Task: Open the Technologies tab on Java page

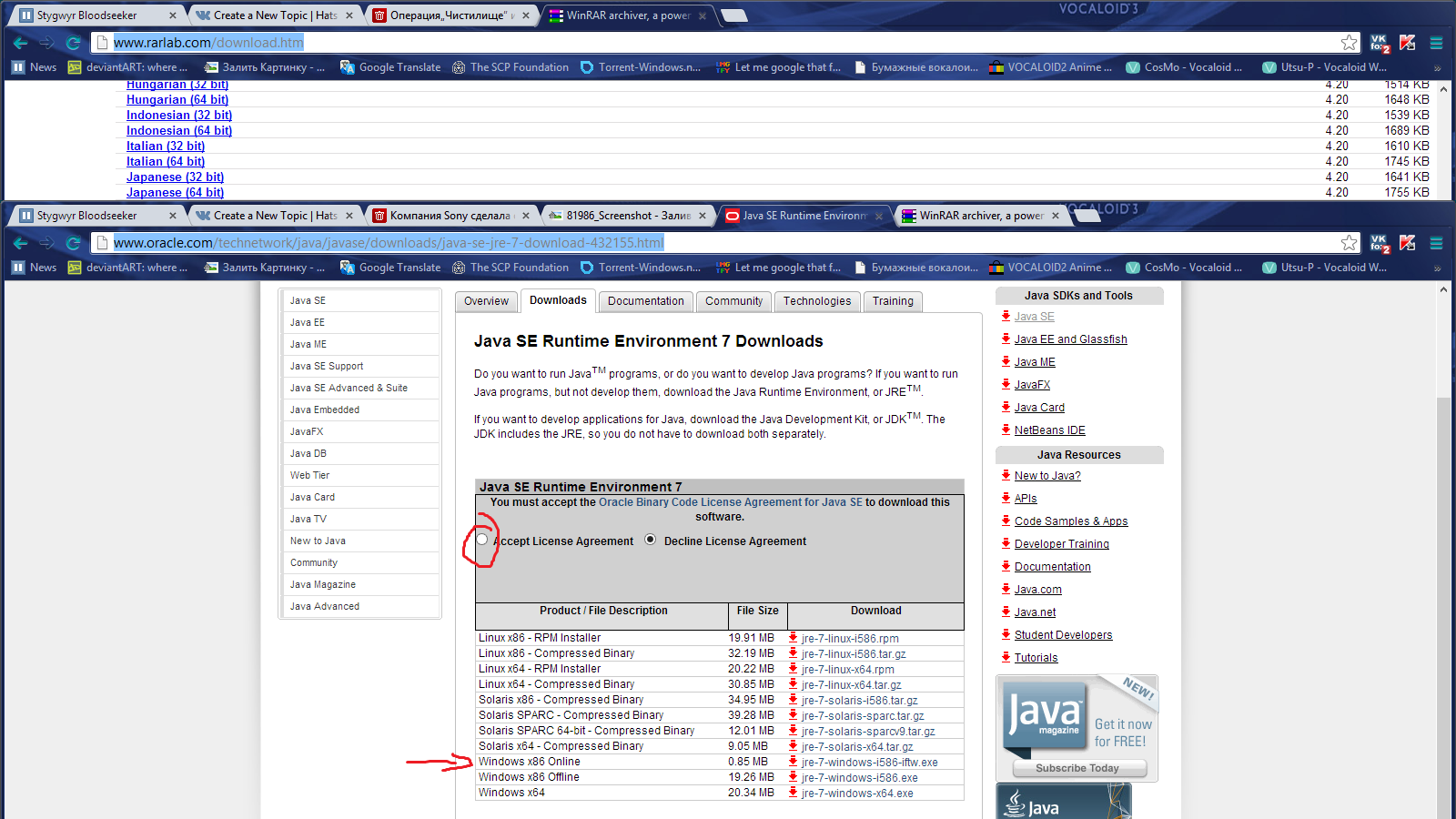Action: tap(817, 301)
